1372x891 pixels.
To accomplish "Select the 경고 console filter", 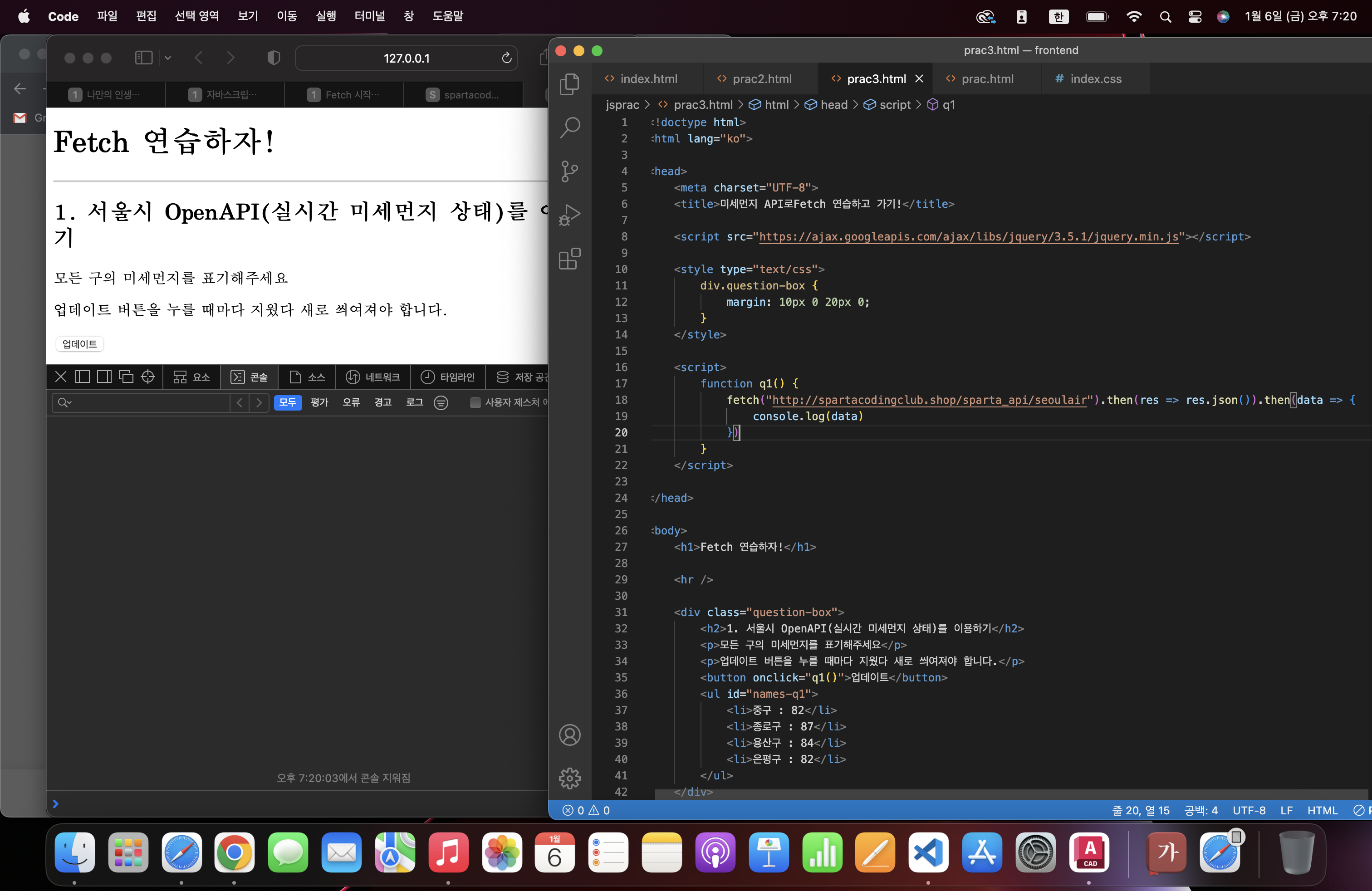I will pos(383,402).
